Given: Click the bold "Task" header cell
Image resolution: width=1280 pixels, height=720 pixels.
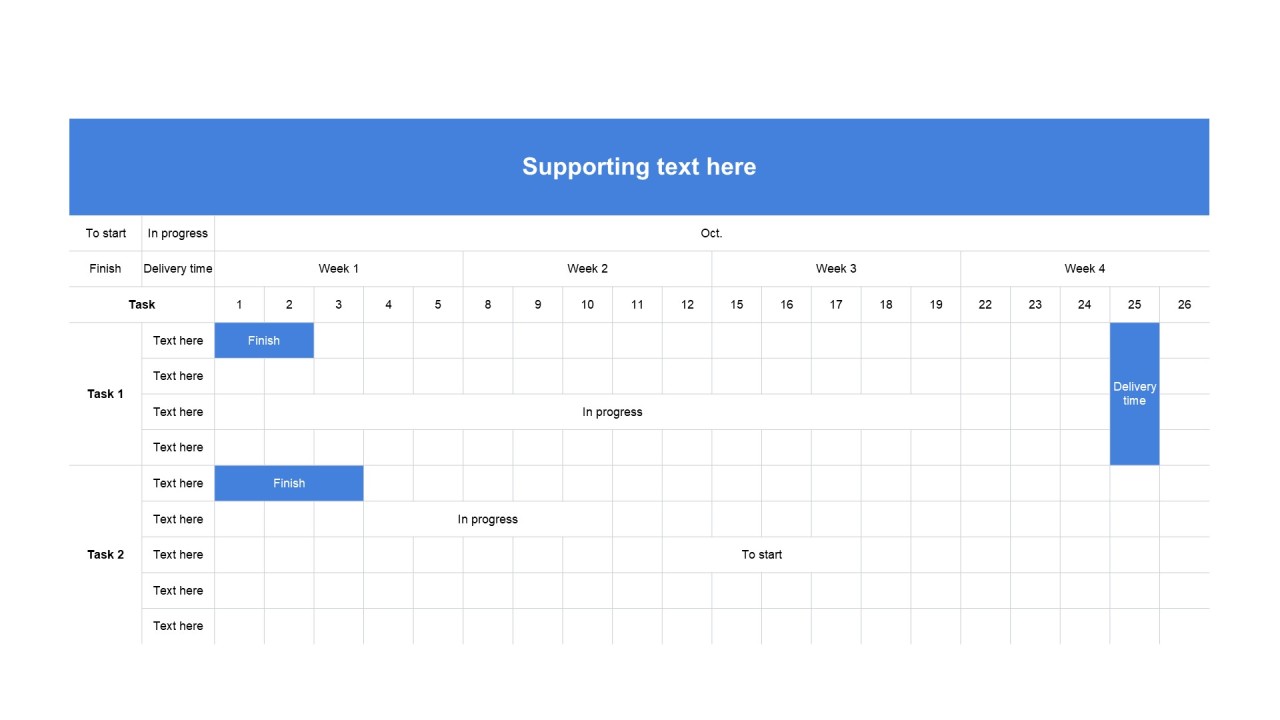Looking at the screenshot, I should pos(142,304).
